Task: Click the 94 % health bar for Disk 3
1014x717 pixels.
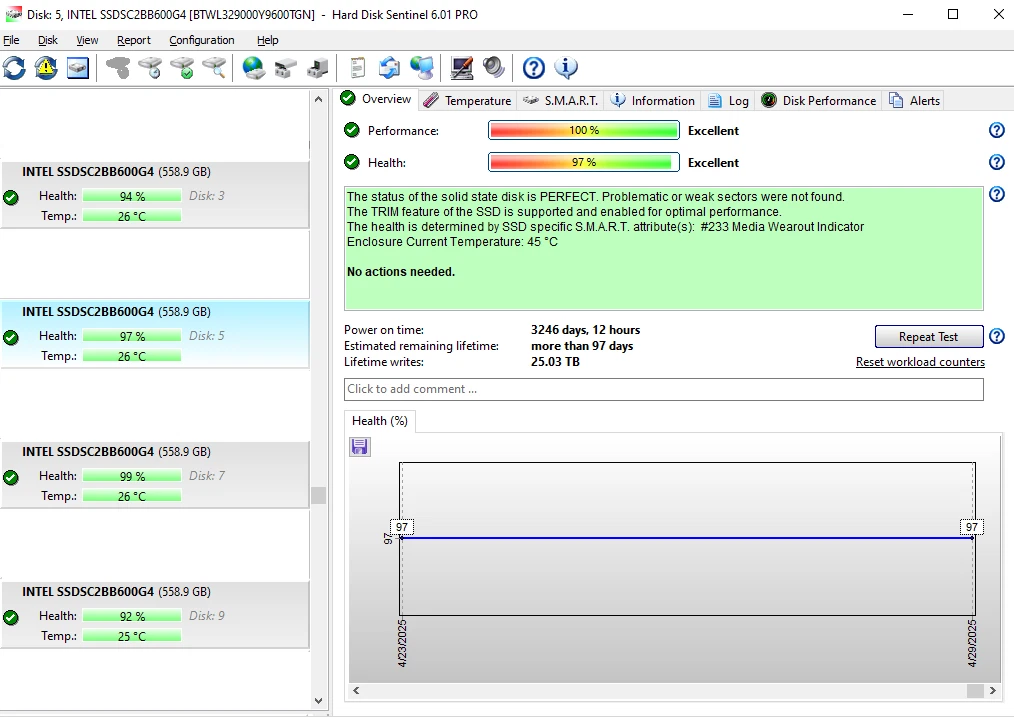Action: pyautogui.click(x=132, y=196)
